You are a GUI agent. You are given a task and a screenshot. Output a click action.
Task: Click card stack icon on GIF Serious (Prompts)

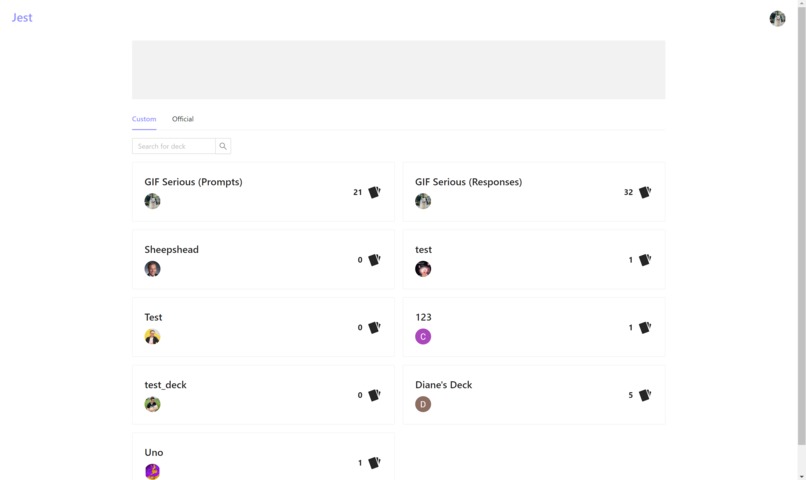tap(374, 192)
